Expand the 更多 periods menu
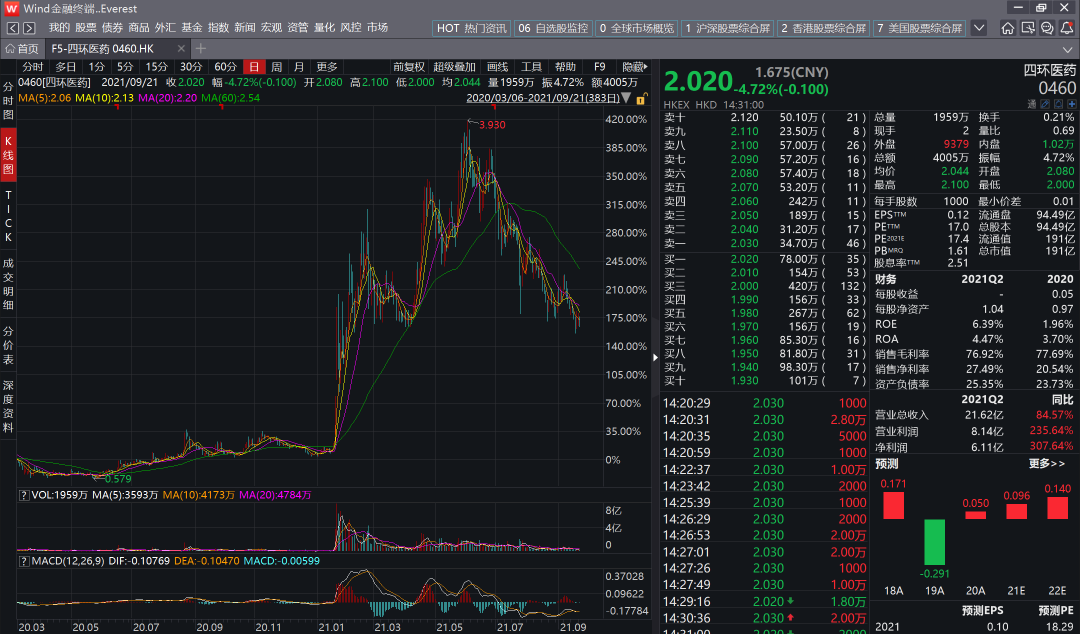This screenshot has width=1080, height=634. click(x=327, y=67)
